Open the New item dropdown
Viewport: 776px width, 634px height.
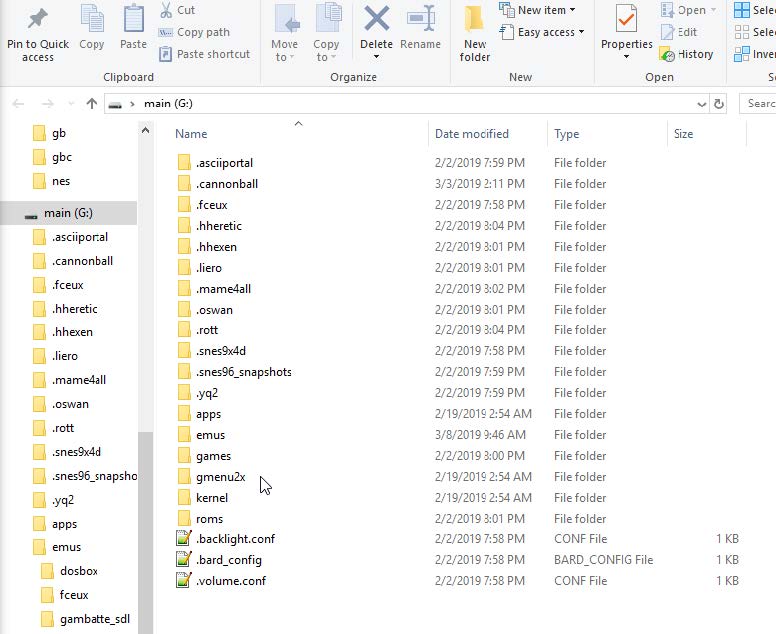(x=537, y=10)
